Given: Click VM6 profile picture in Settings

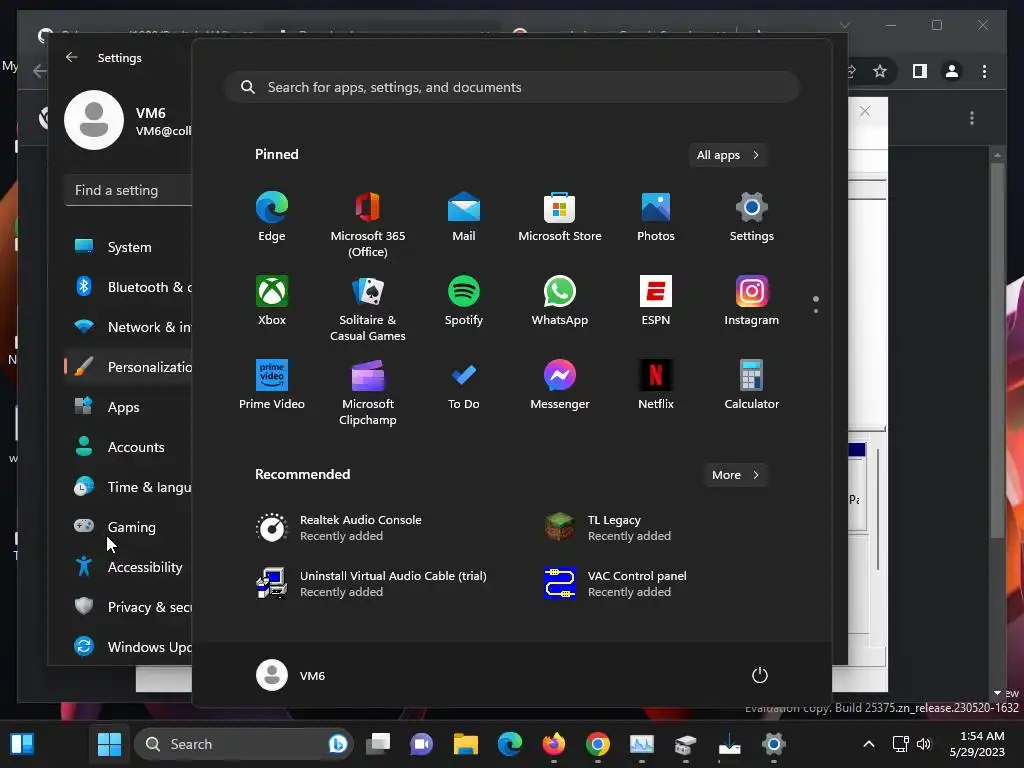Looking at the screenshot, I should click(94, 120).
